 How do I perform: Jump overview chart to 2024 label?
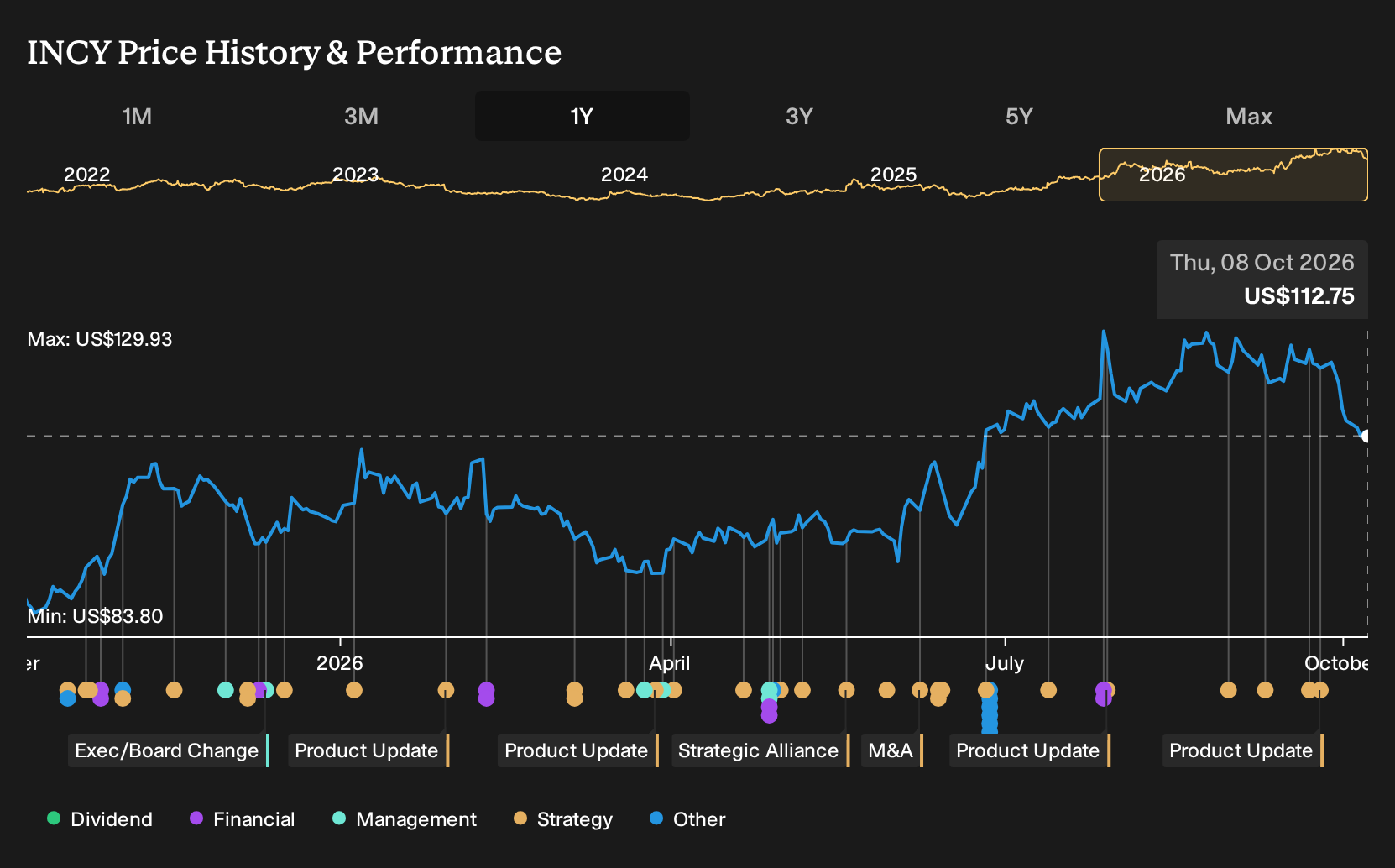(624, 175)
